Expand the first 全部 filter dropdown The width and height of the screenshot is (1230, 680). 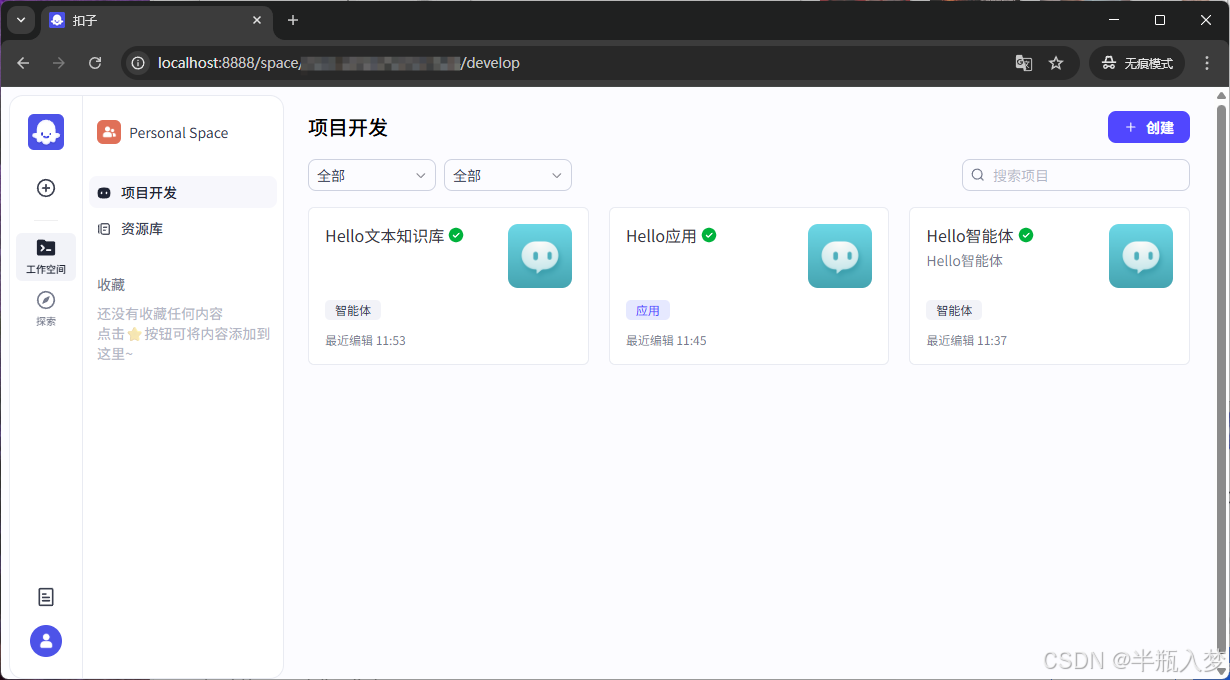(x=371, y=175)
